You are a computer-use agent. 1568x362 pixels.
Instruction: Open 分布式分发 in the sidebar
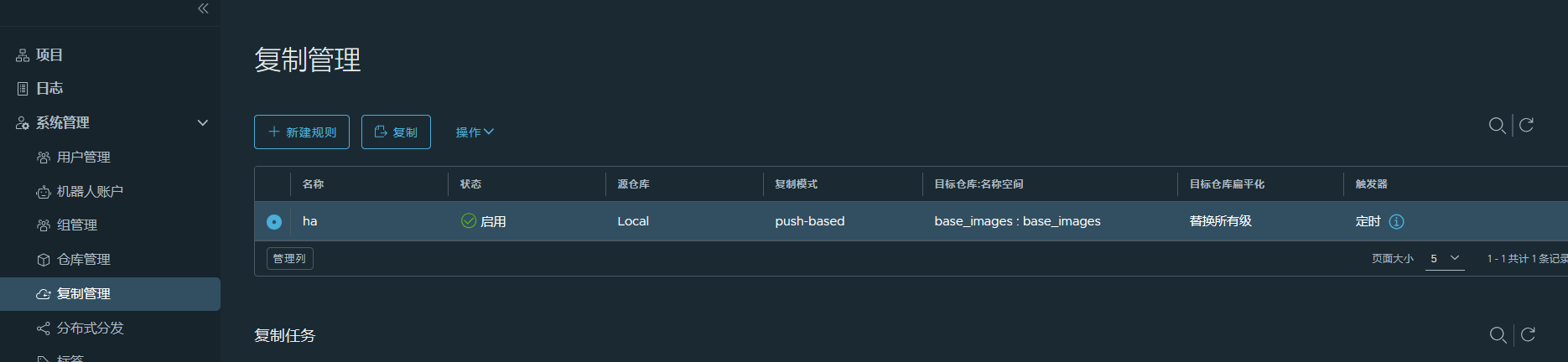point(90,328)
